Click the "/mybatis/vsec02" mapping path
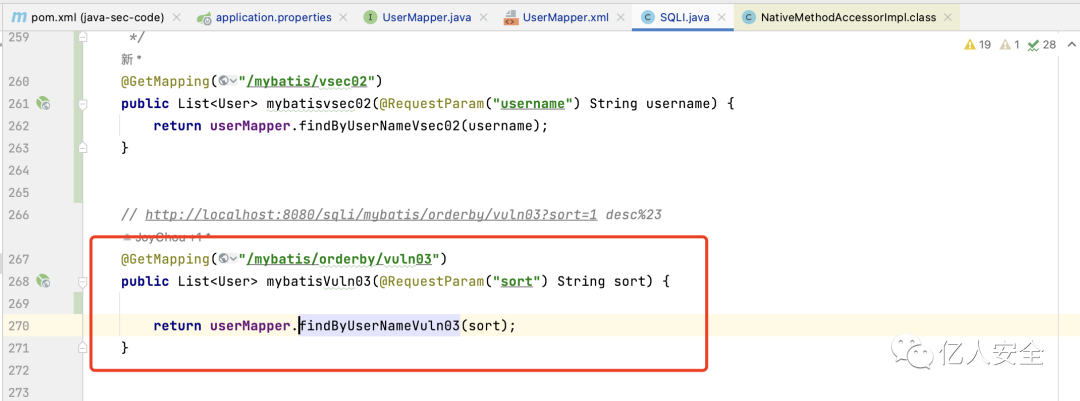Viewport: 1080px width, 401px height. [306, 82]
